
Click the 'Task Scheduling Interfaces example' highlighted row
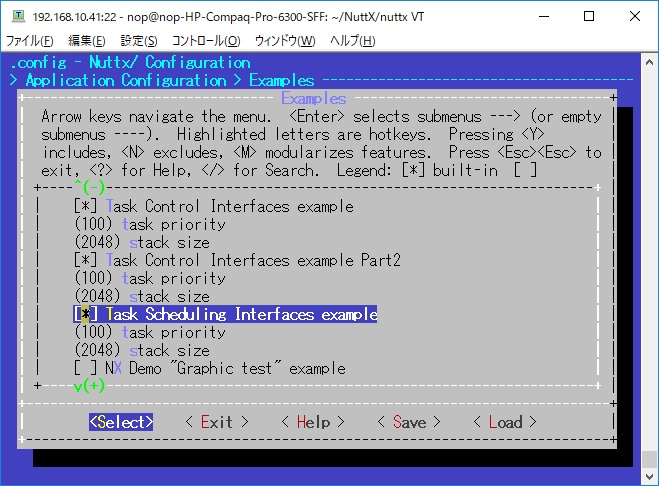tap(225, 314)
